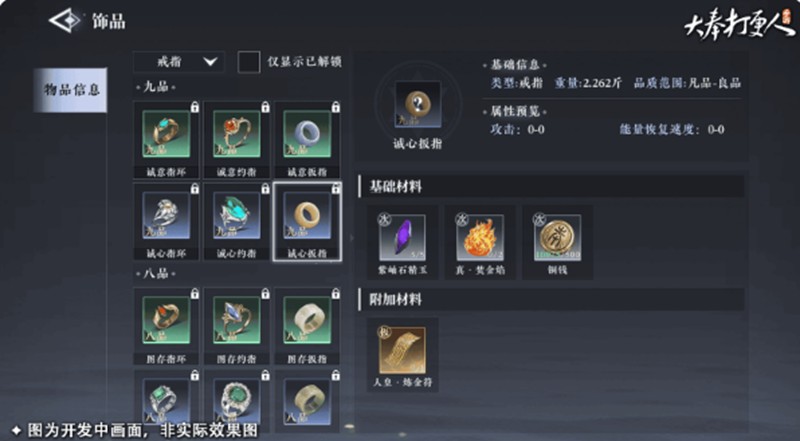800x441 pixels.
Task: Collapse the 九品 section header
Action: [x=156, y=87]
